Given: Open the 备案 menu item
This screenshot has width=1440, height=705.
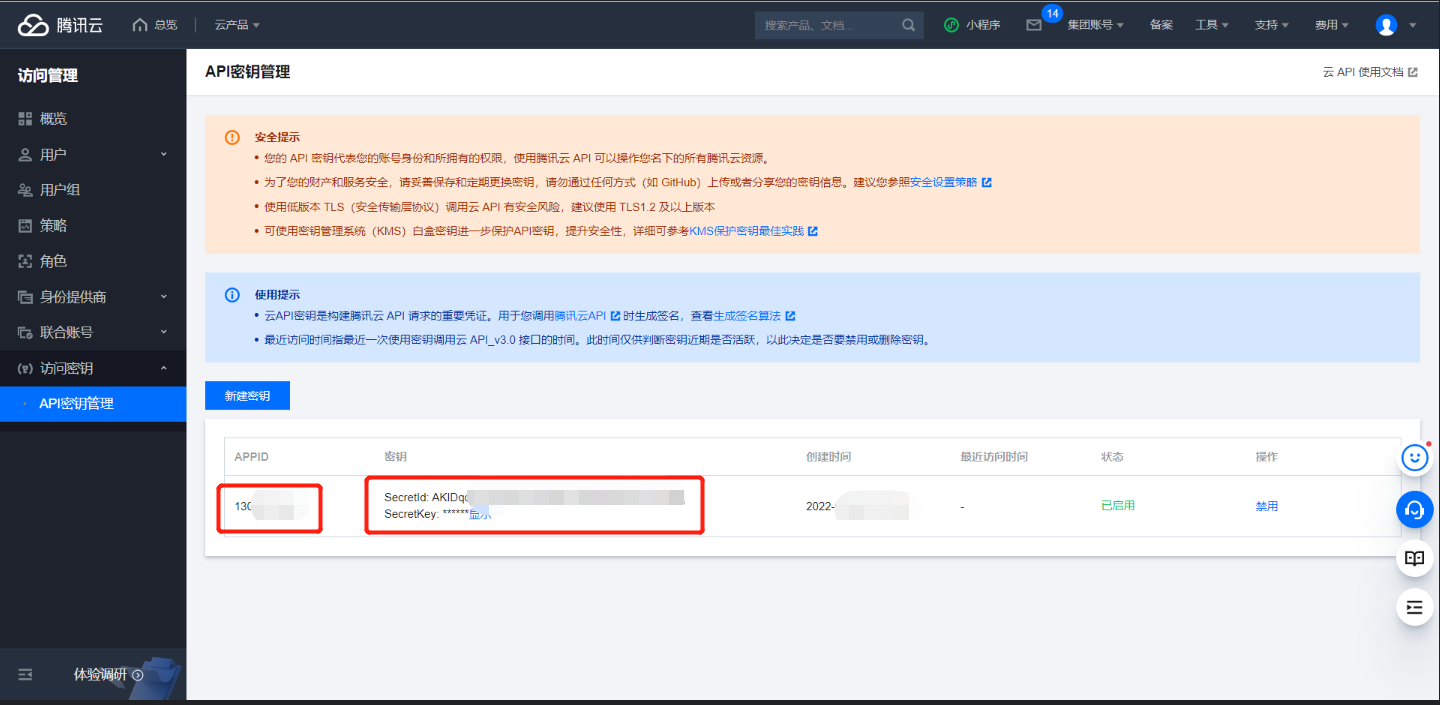Looking at the screenshot, I should click(x=1161, y=25).
